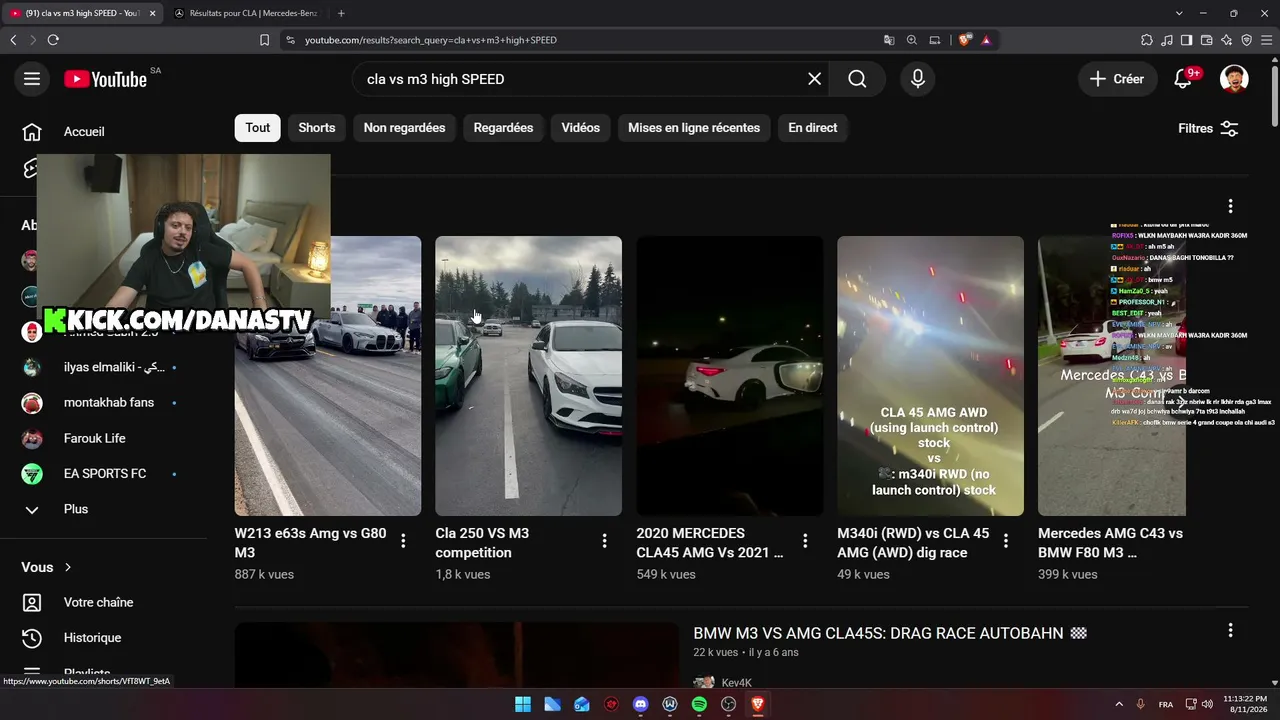Open the YouTube notifications bell
The image size is (1280, 720).
(1183, 79)
